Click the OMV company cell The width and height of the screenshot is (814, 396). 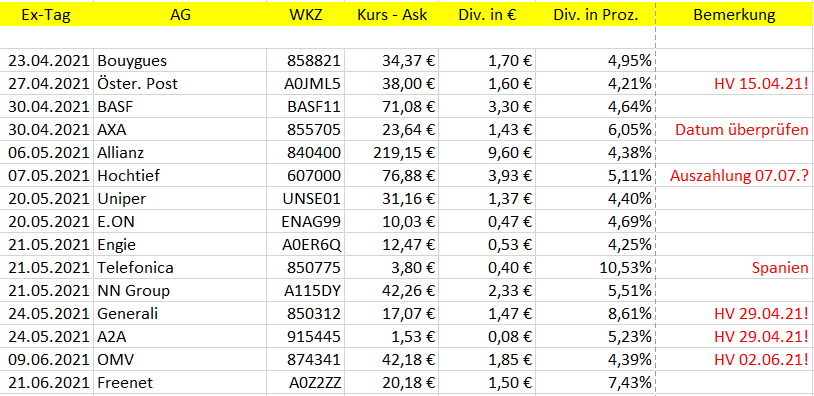(x=180, y=359)
